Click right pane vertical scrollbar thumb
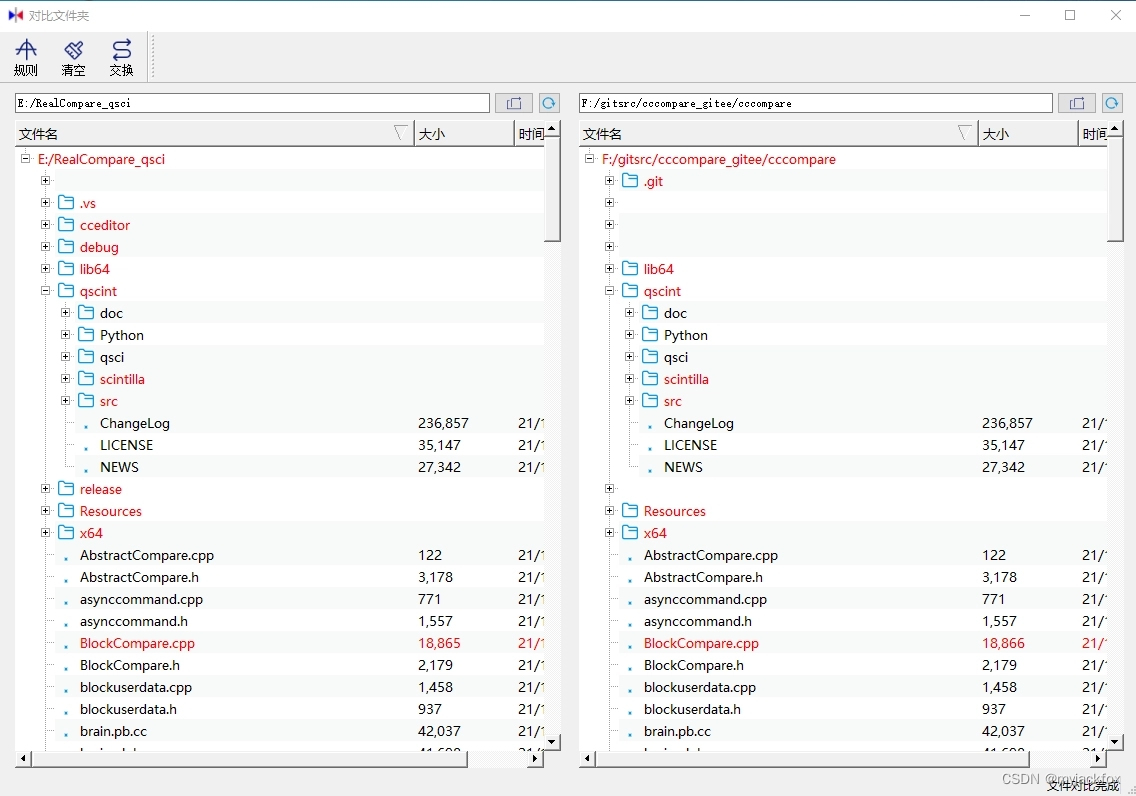The width and height of the screenshot is (1136, 796). (x=1116, y=190)
